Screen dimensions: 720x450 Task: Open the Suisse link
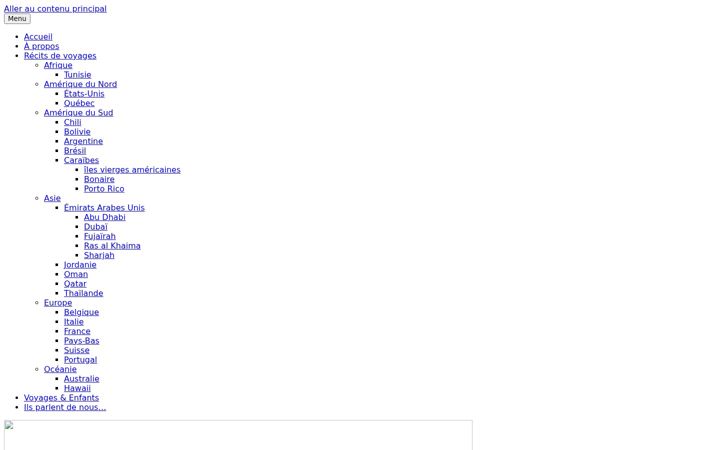pyautogui.click(x=77, y=350)
